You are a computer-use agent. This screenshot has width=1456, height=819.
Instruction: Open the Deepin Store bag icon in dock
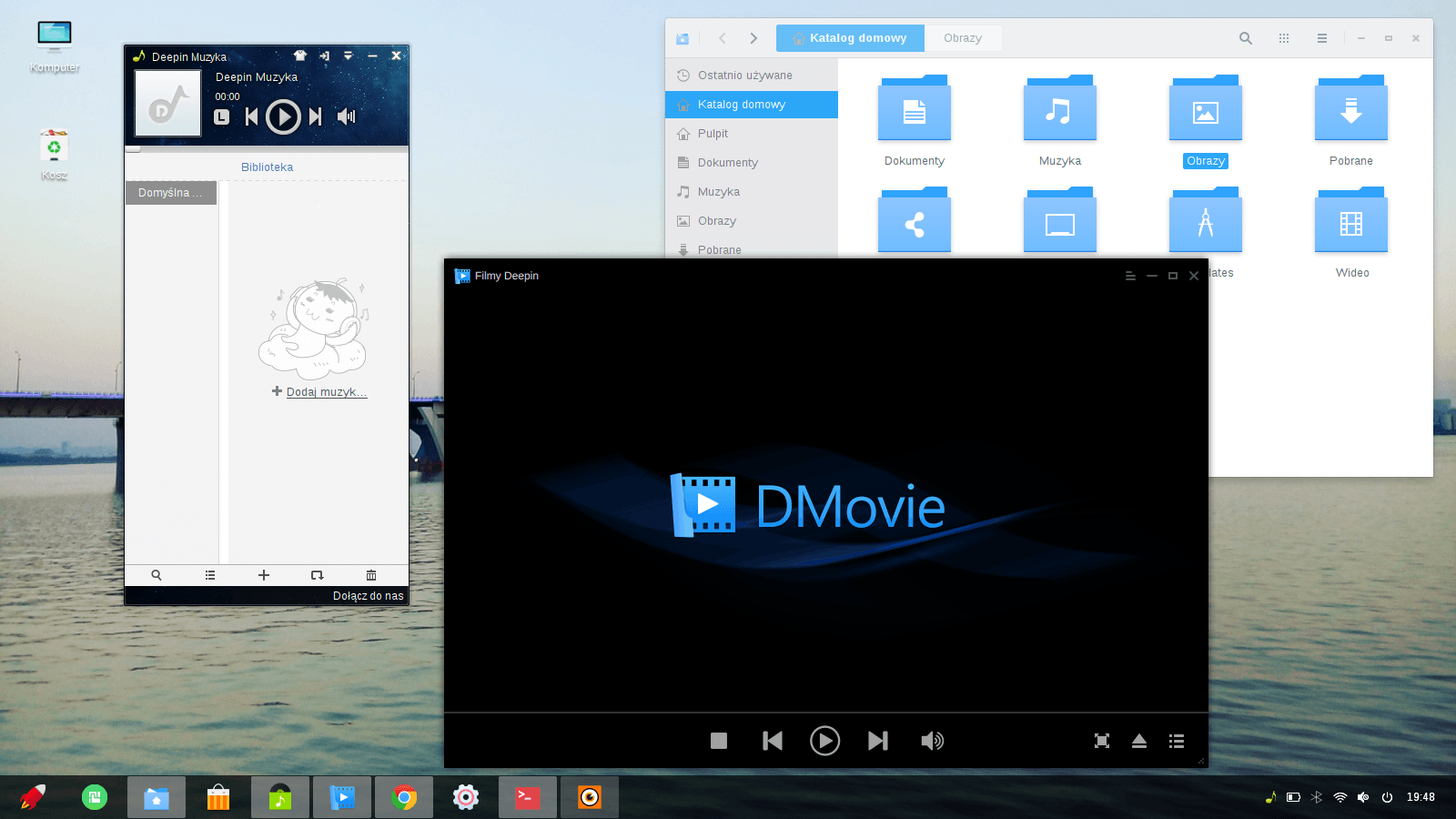[x=218, y=797]
